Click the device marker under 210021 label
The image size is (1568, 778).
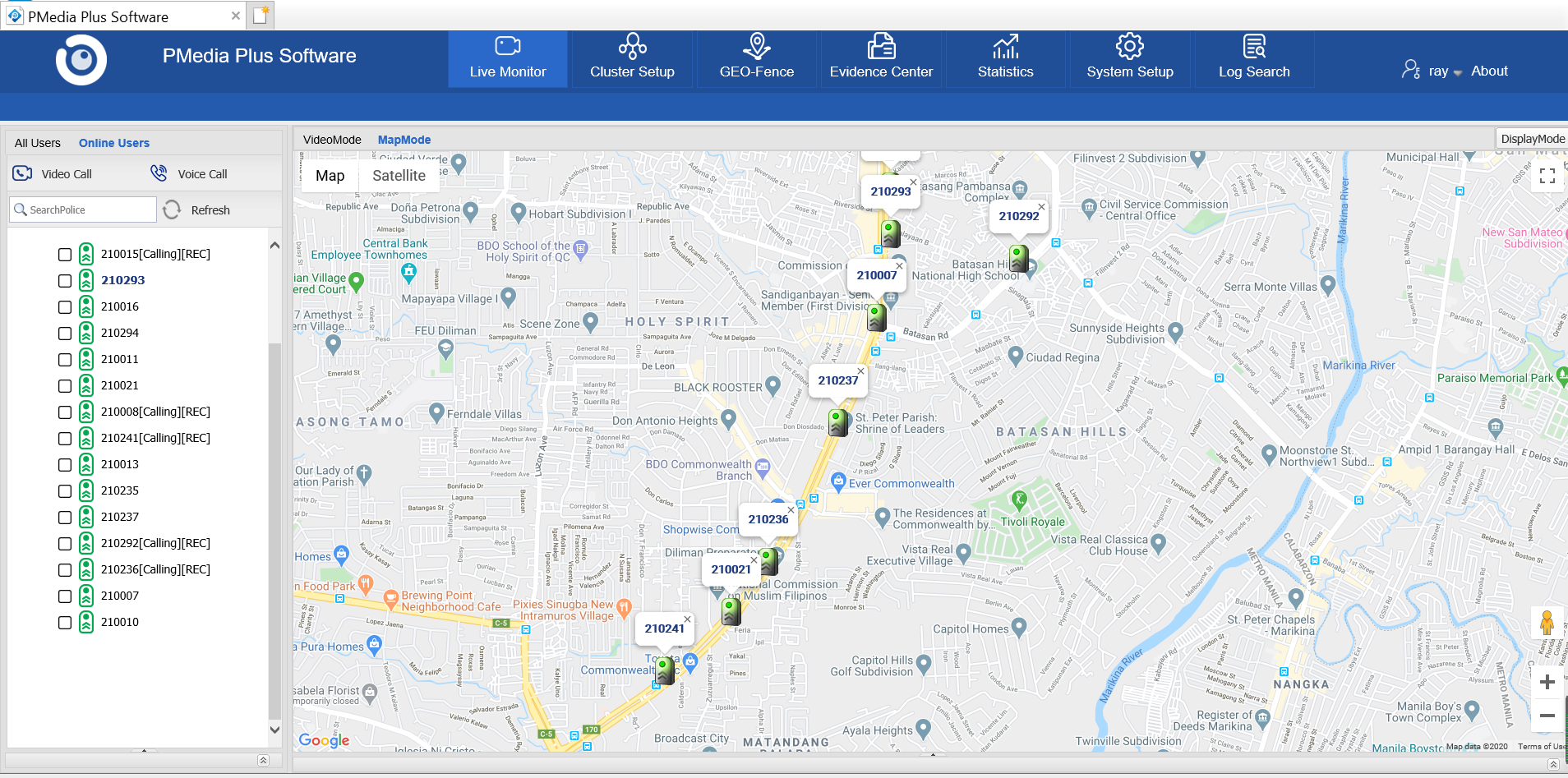731,611
